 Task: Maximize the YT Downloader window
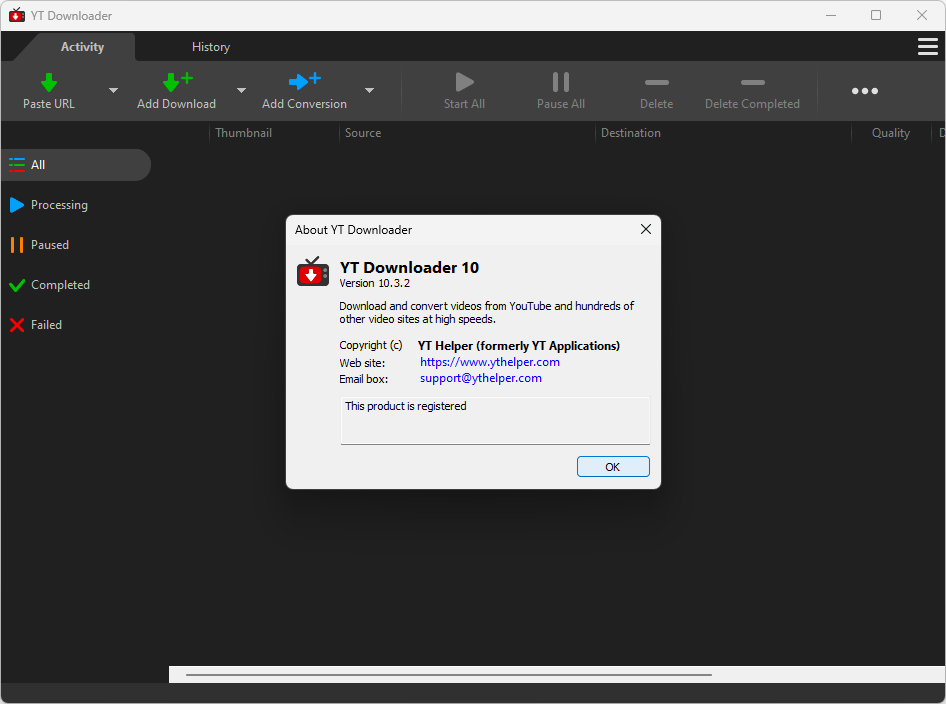876,15
